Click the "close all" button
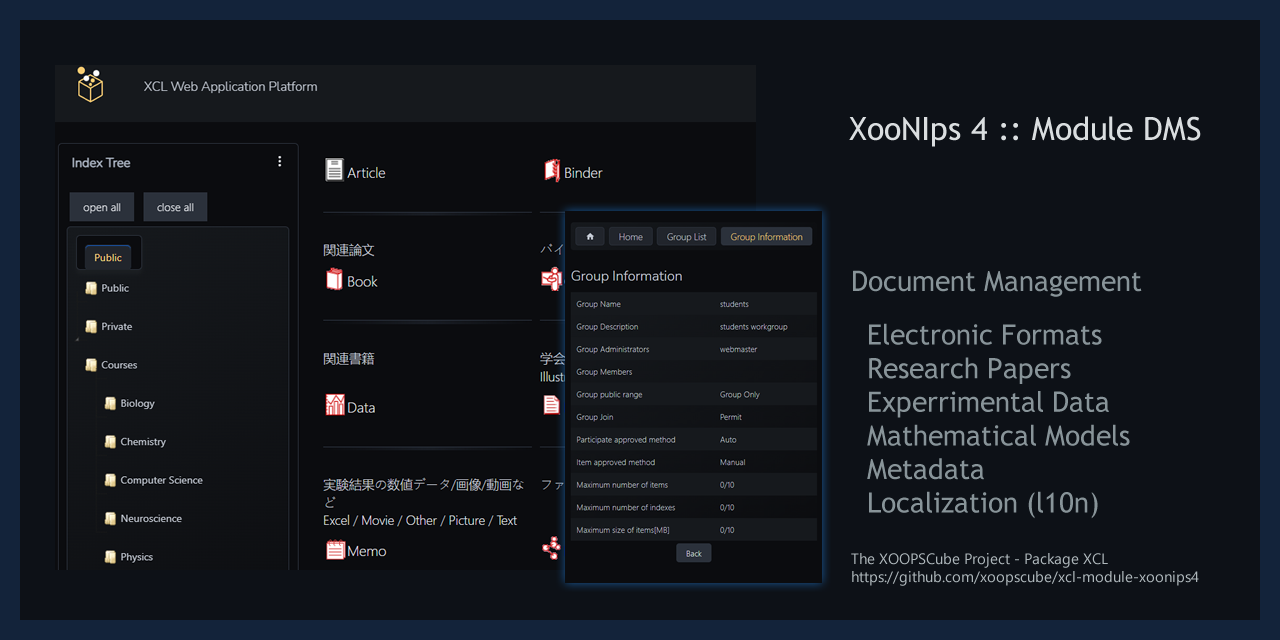This screenshot has width=1280, height=640. tap(175, 207)
